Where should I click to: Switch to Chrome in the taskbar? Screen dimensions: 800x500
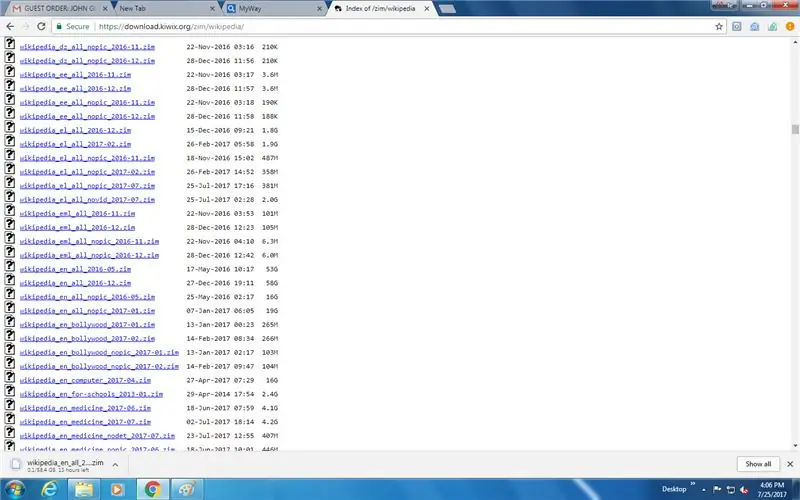[x=152, y=489]
